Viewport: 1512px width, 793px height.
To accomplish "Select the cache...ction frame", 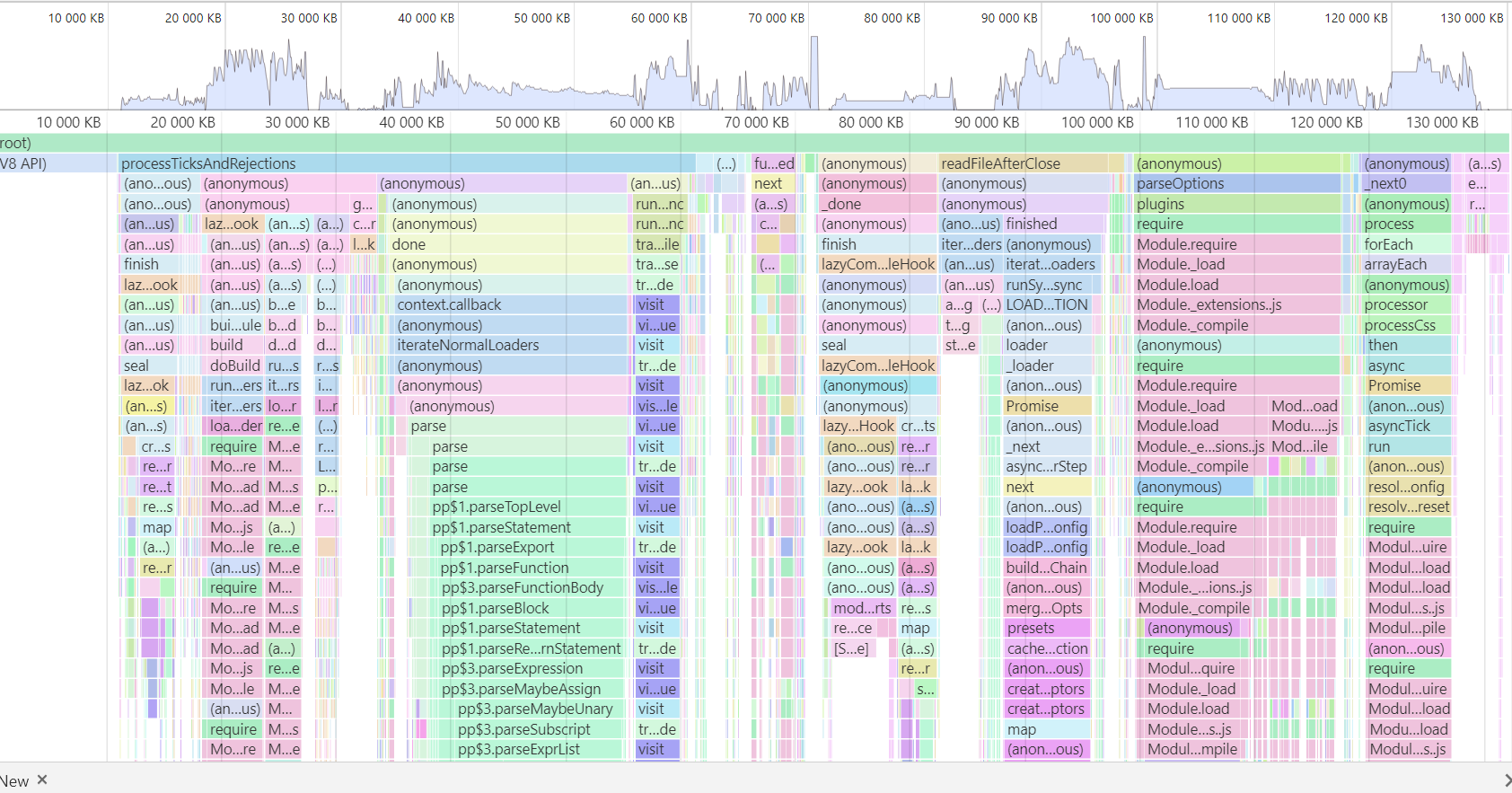I will point(1047,648).
